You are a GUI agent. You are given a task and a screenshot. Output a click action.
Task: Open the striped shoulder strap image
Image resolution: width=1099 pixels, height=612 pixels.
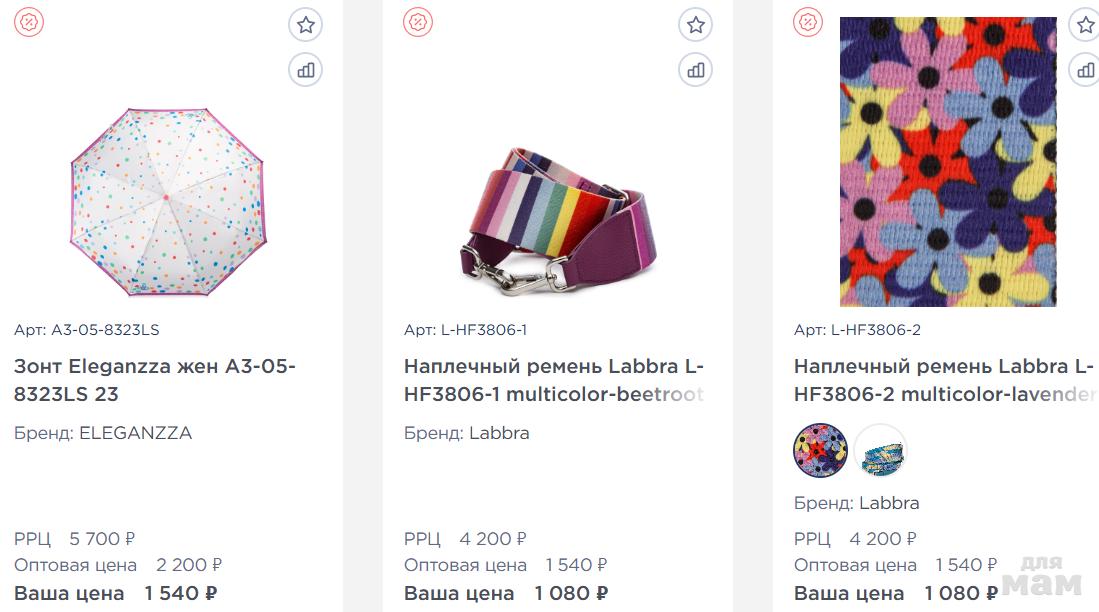click(559, 220)
